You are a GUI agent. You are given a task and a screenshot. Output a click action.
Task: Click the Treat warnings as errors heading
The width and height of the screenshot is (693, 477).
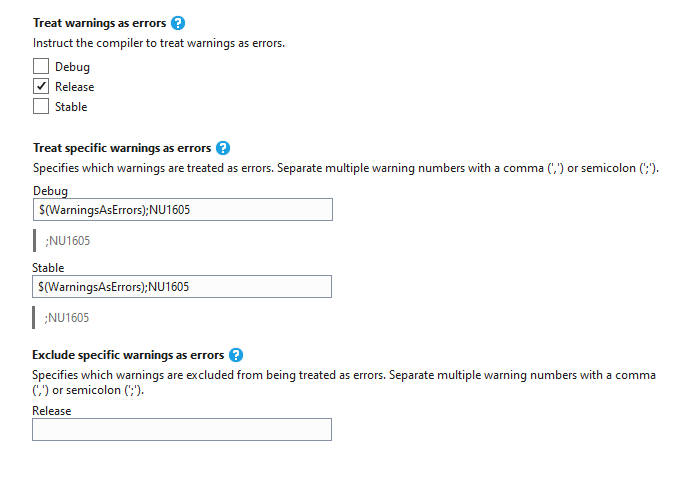click(x=99, y=23)
